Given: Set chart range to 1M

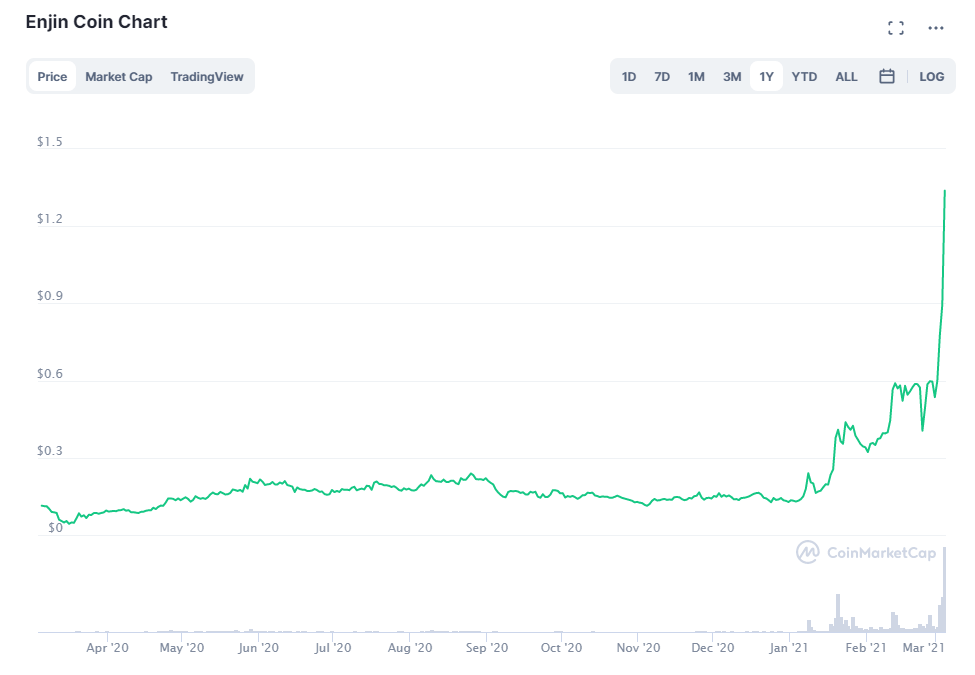Looking at the screenshot, I should tap(696, 76).
